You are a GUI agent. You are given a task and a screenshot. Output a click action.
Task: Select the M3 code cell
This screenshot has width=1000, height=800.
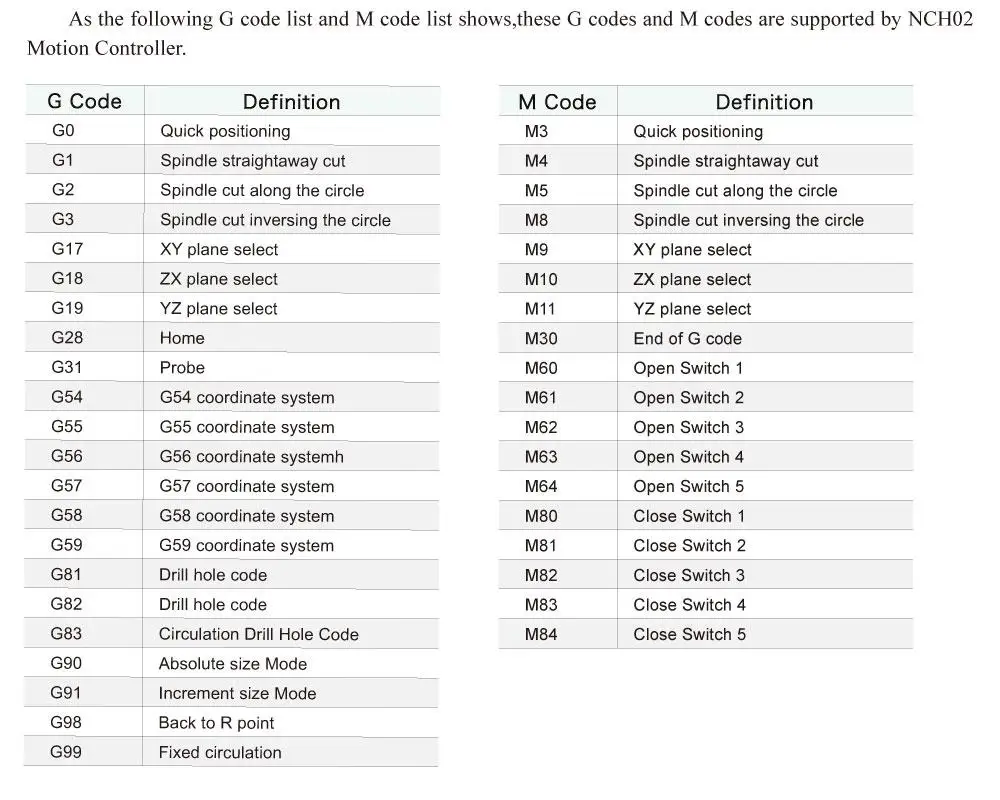(x=557, y=131)
